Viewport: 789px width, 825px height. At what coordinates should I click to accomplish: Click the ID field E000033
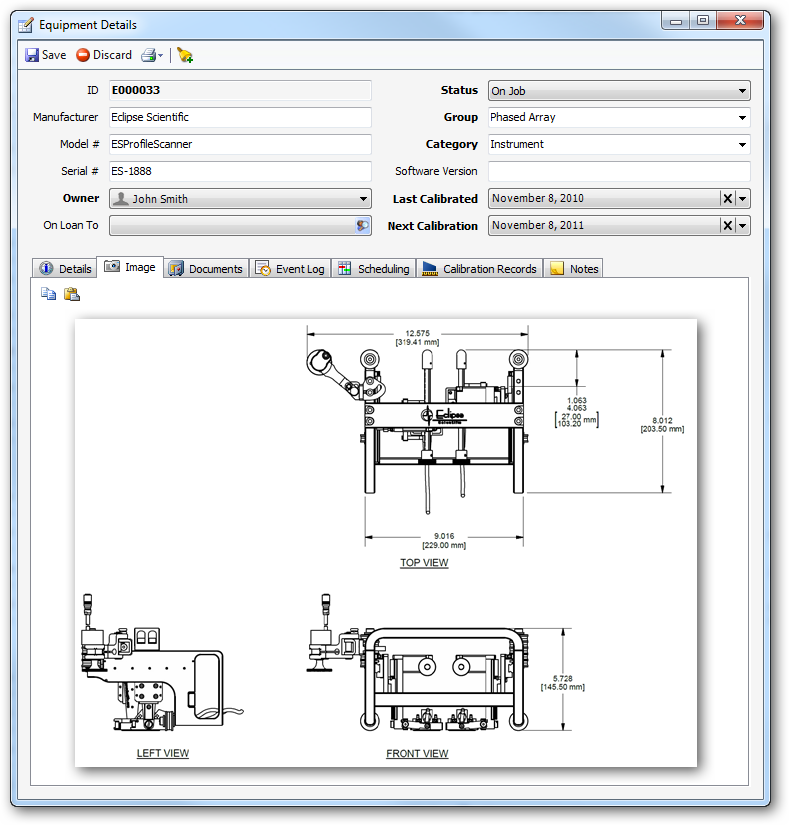click(240, 90)
